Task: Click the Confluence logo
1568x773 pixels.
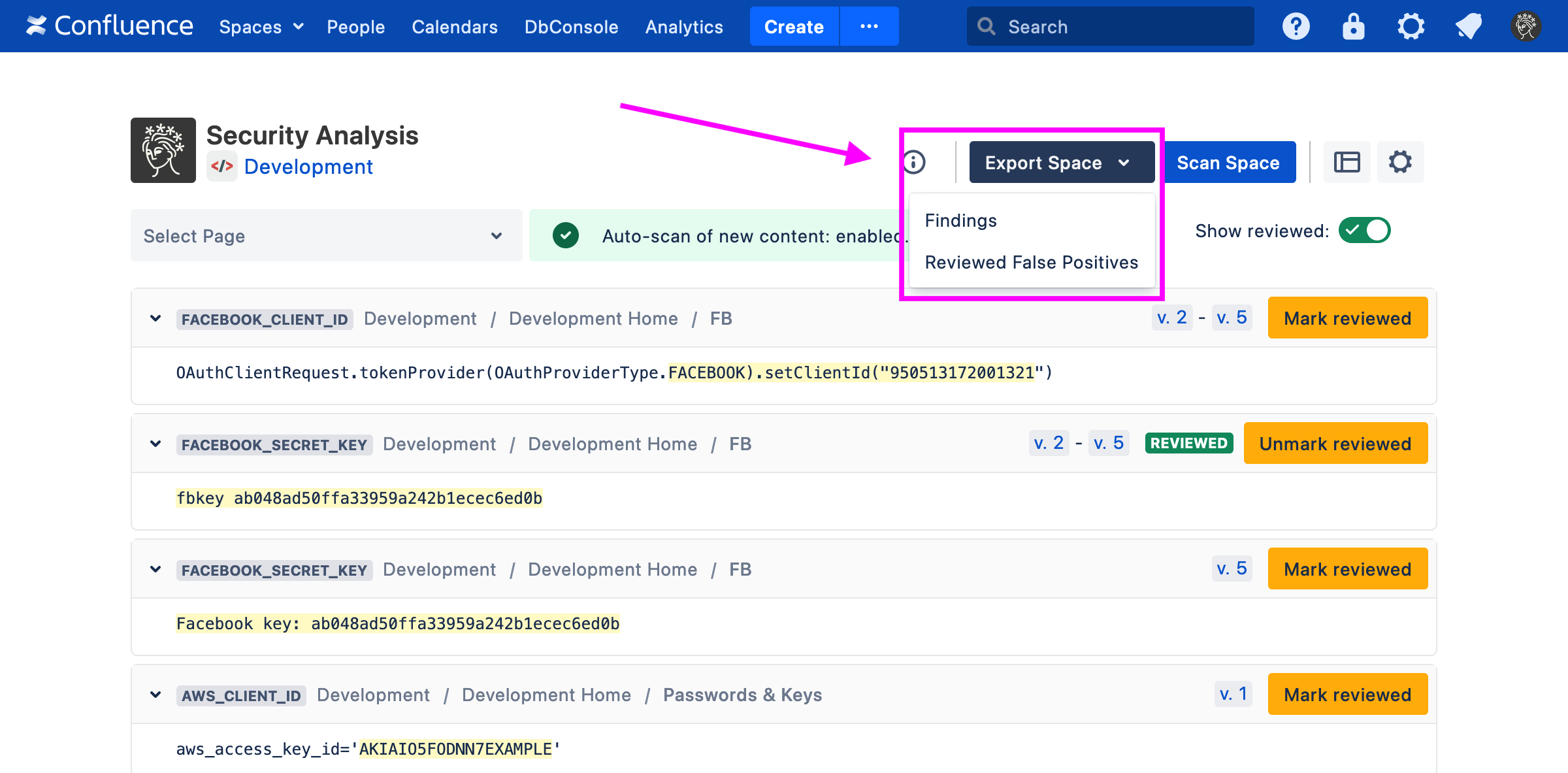Action: coord(109,26)
